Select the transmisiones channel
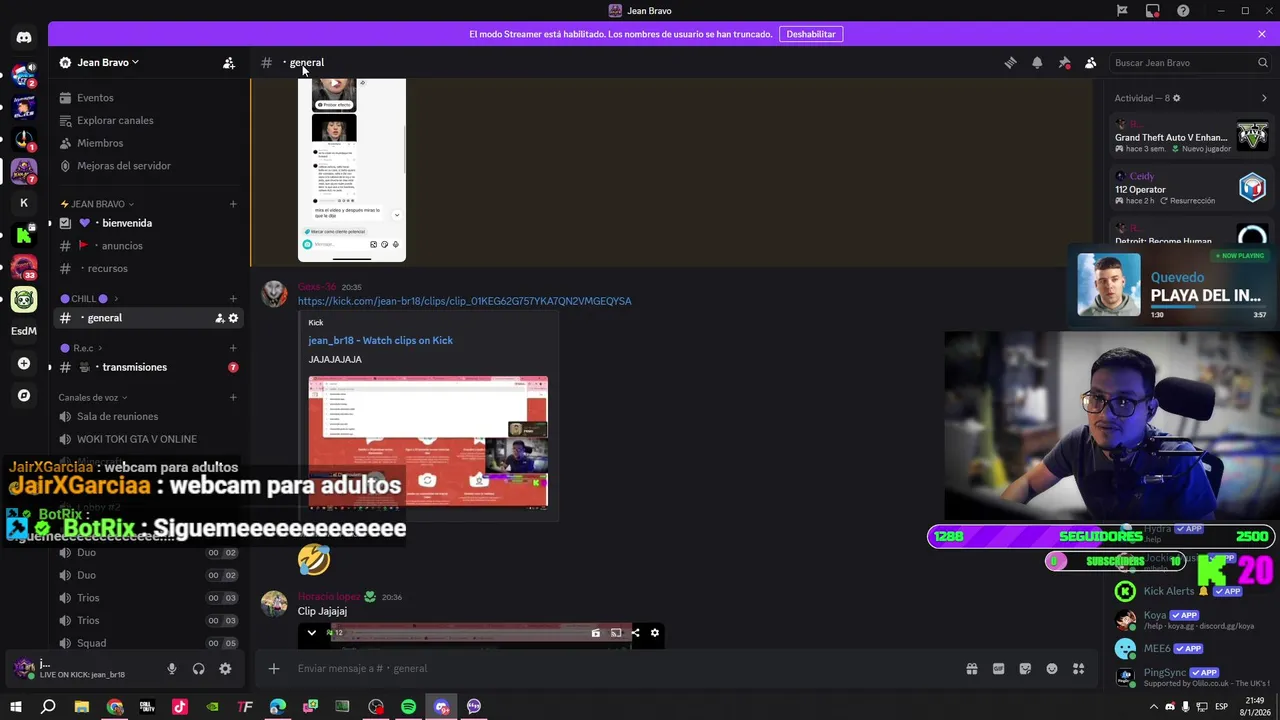The image size is (1280, 720). point(148,367)
